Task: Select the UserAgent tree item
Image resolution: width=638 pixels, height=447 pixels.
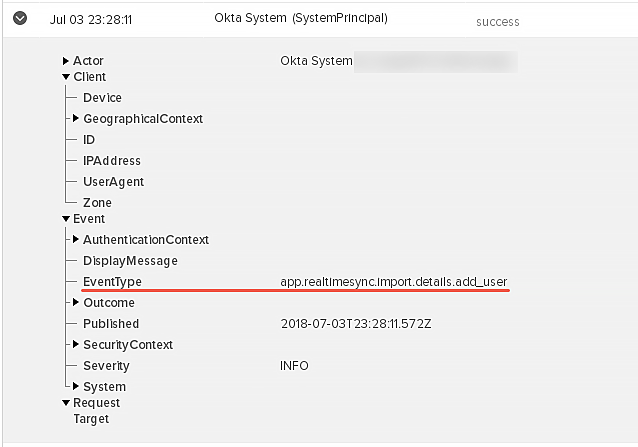Action: (114, 182)
